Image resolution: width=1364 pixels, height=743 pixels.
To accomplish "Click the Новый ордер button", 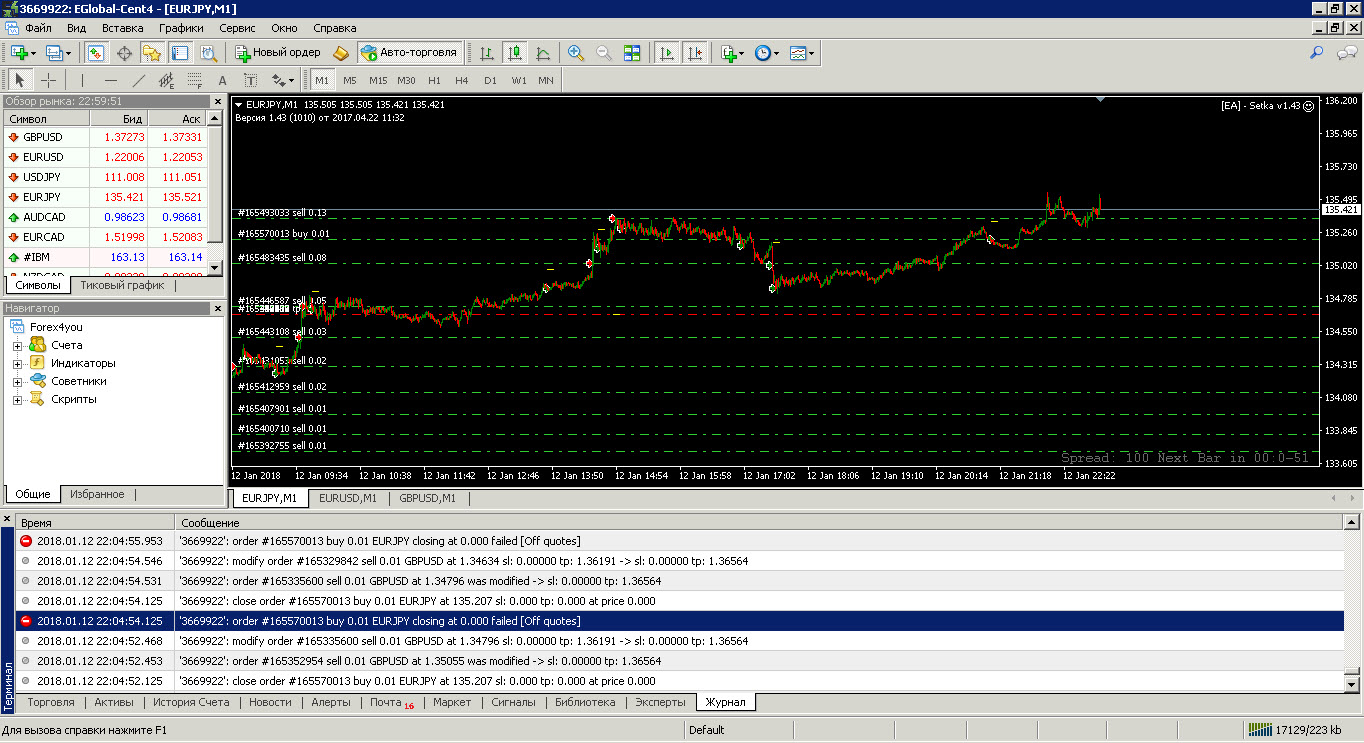I will (277, 53).
